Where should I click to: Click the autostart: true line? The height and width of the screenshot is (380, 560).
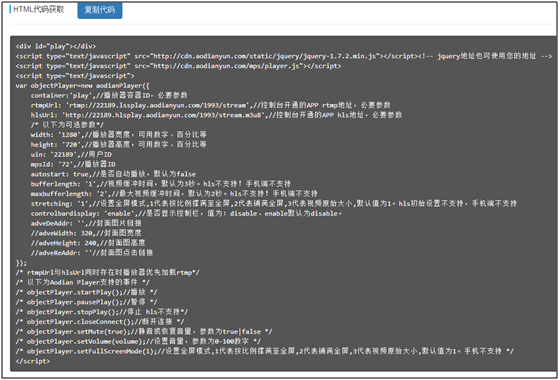pos(113,174)
